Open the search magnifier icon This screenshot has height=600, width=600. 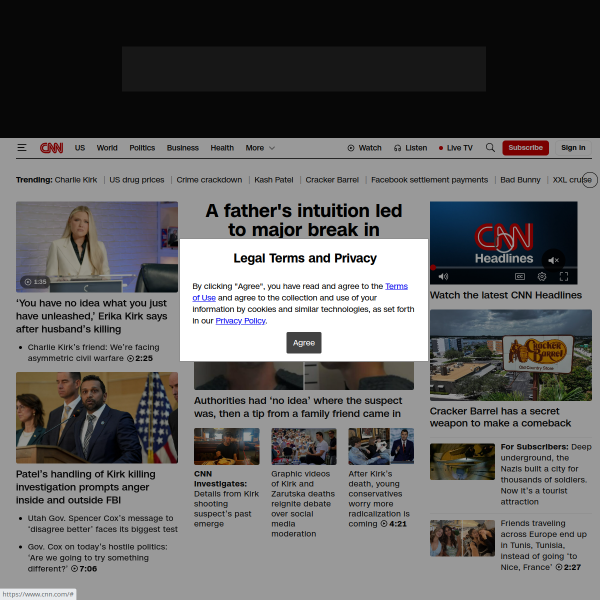tap(490, 148)
